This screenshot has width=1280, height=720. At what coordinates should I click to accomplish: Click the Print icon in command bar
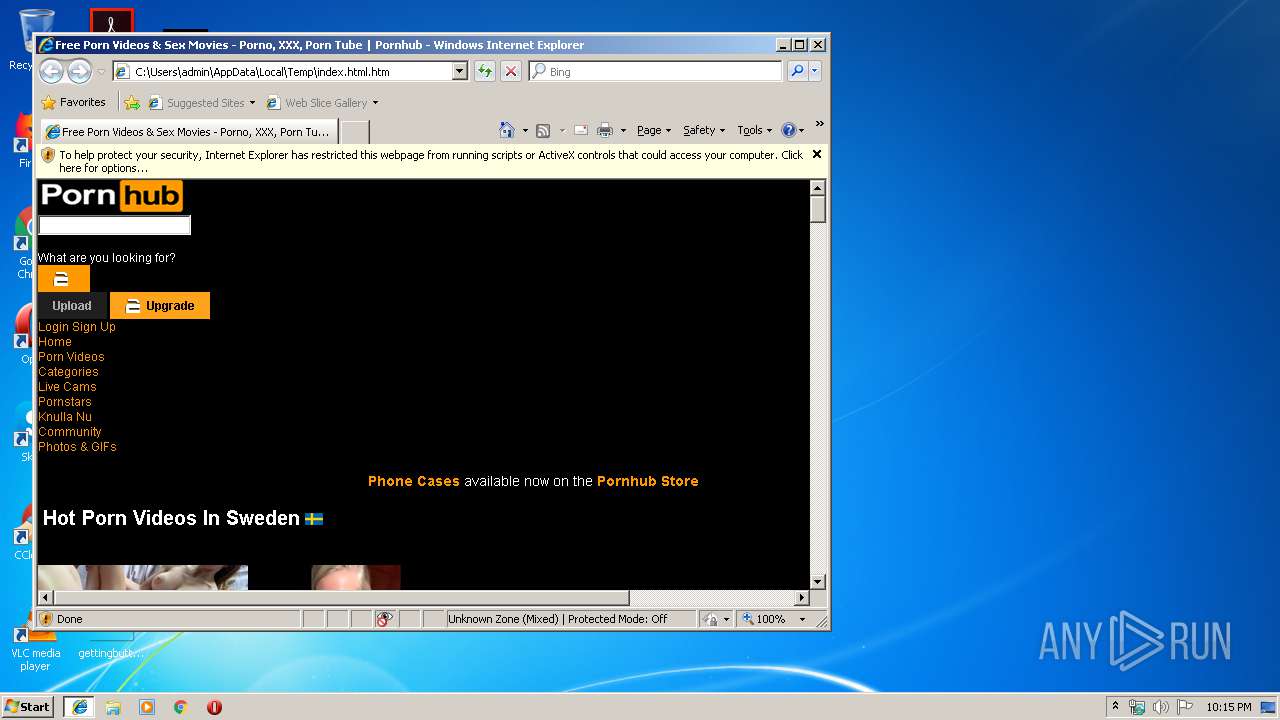tap(605, 130)
